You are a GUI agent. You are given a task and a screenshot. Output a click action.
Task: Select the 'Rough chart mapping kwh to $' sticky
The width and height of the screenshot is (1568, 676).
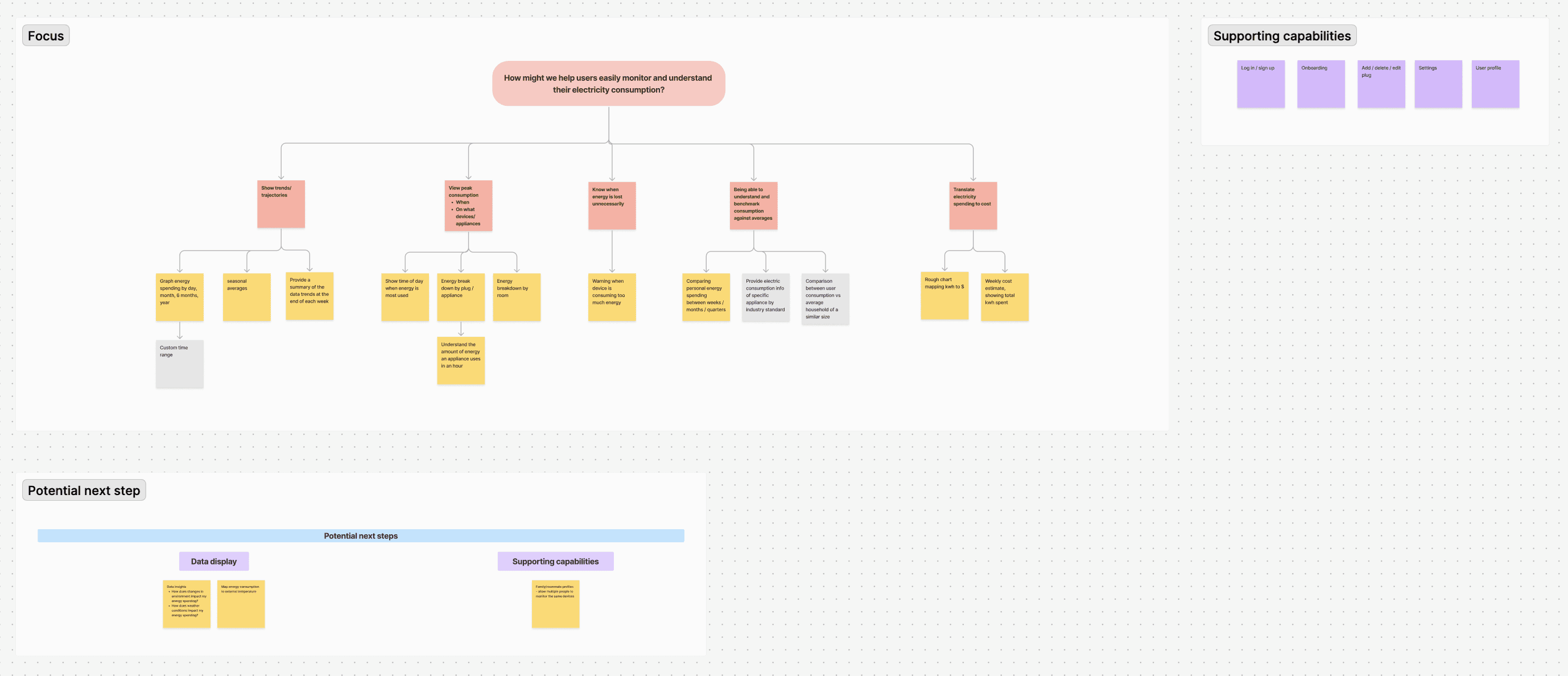pyautogui.click(x=944, y=295)
